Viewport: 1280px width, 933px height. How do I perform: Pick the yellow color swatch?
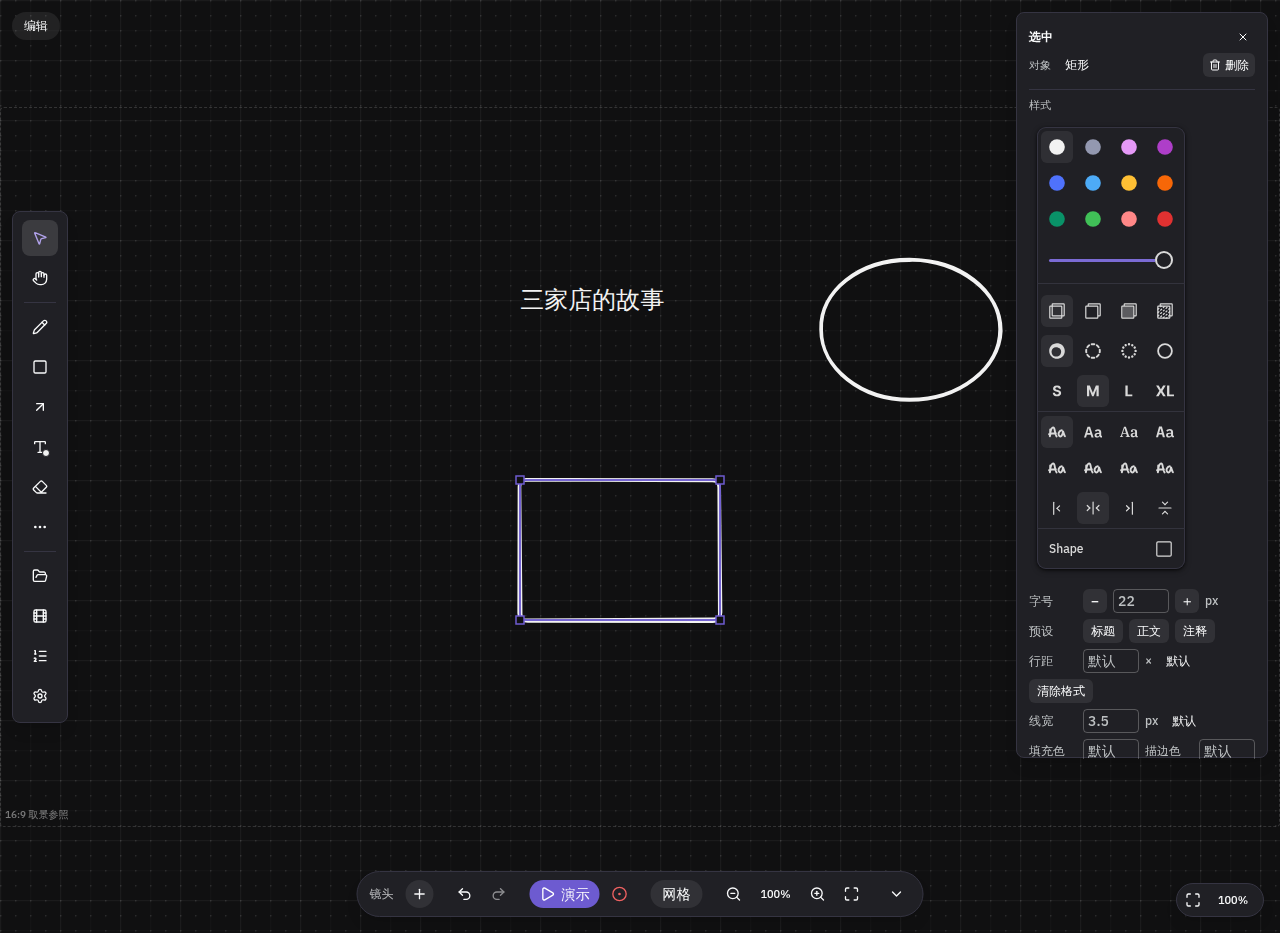(x=1129, y=183)
